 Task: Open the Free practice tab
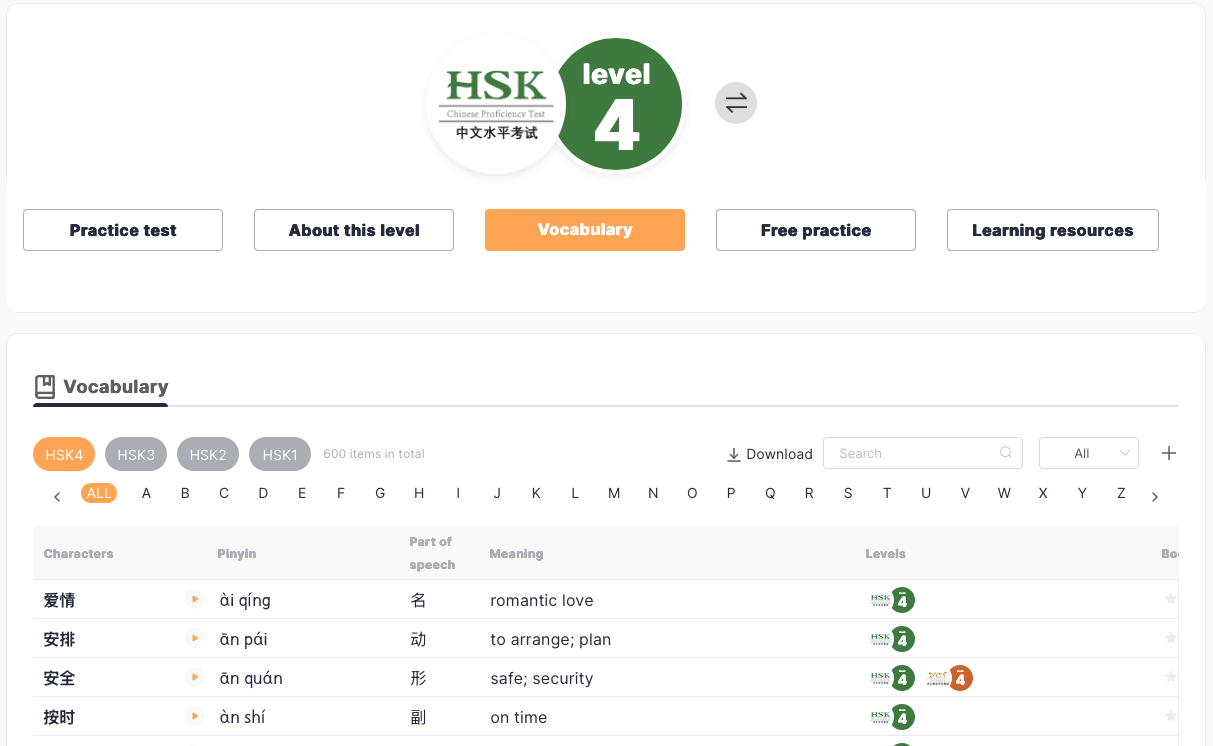816,230
